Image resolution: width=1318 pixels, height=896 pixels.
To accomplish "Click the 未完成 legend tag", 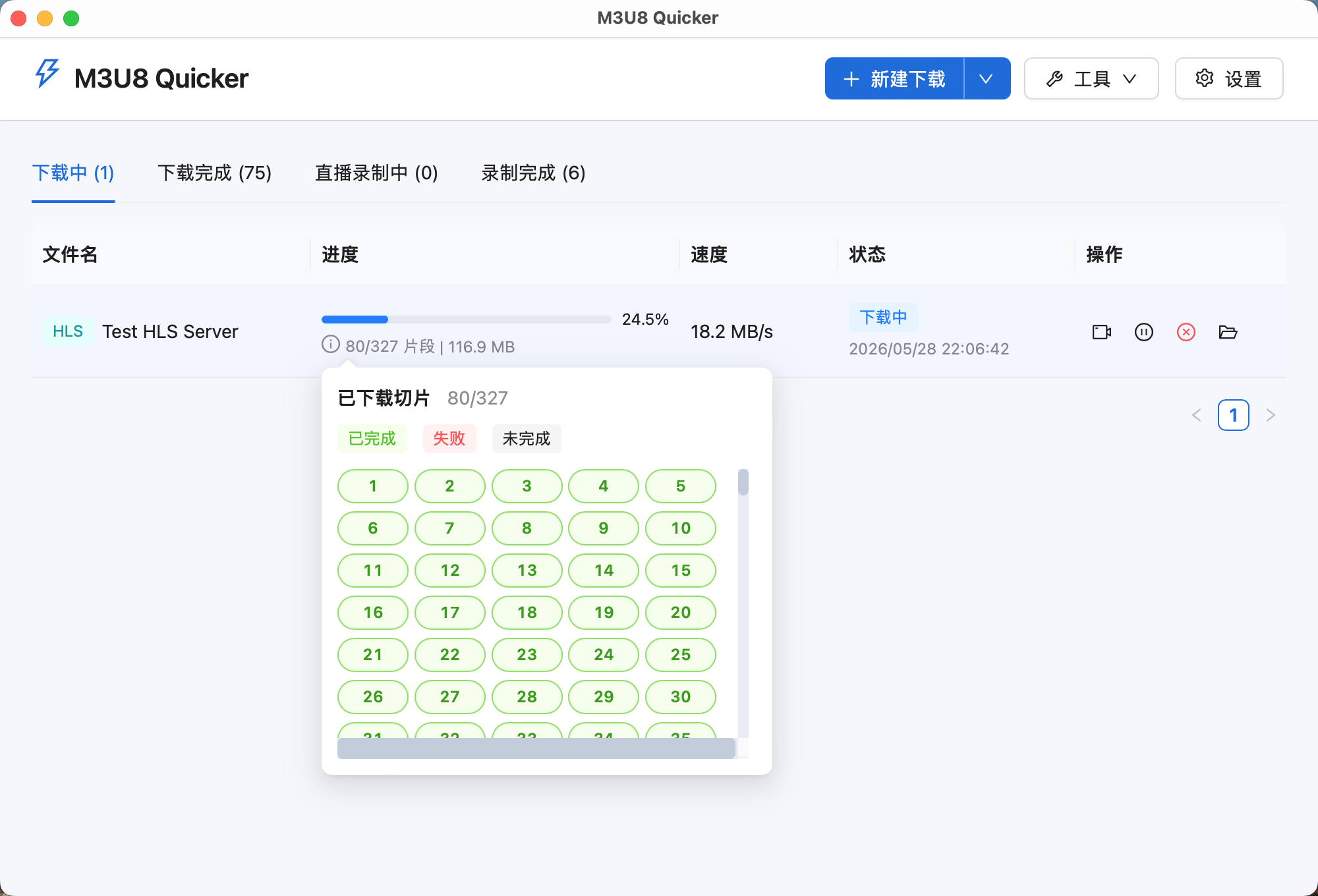I will tap(527, 439).
